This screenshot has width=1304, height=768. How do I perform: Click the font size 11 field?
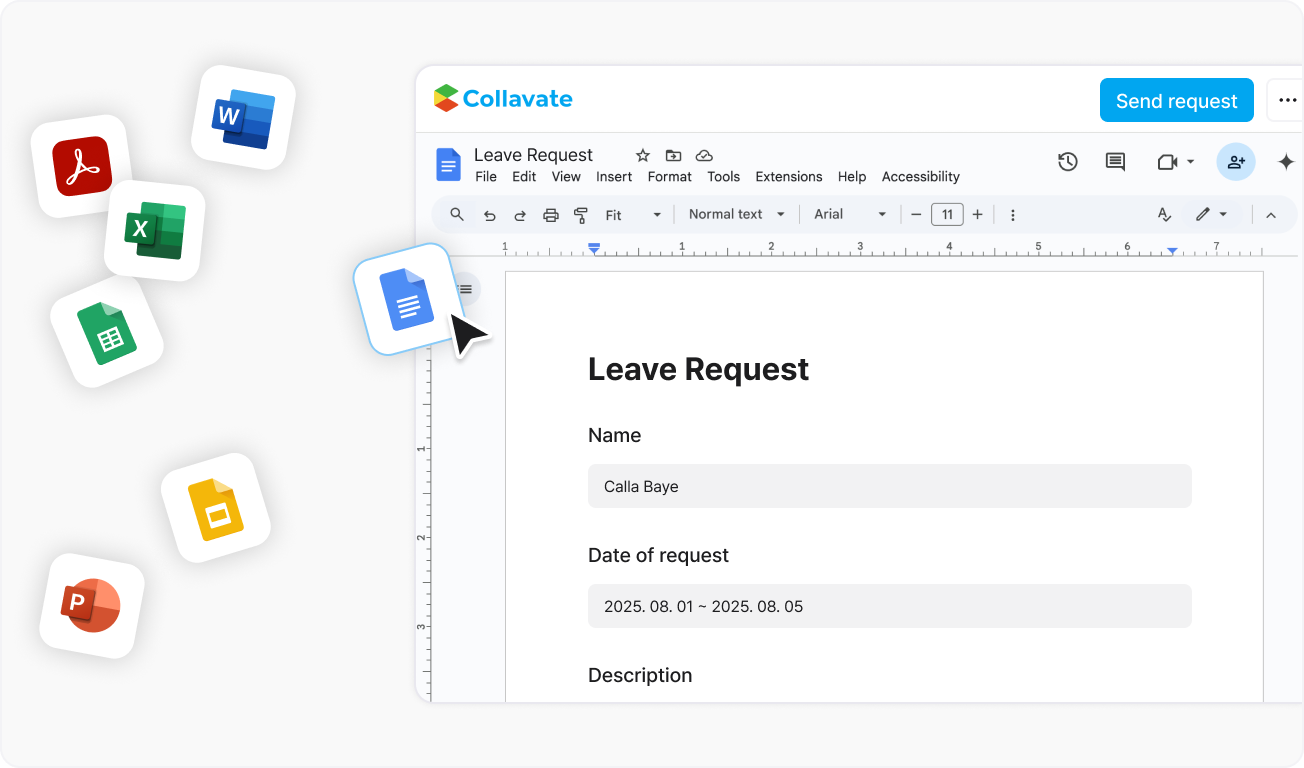947,215
